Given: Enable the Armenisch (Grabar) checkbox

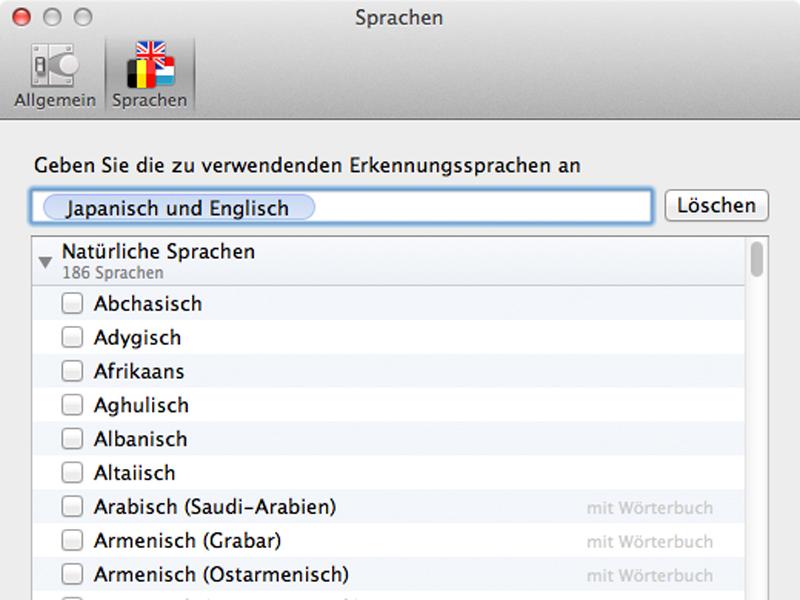Looking at the screenshot, I should click(x=72, y=540).
